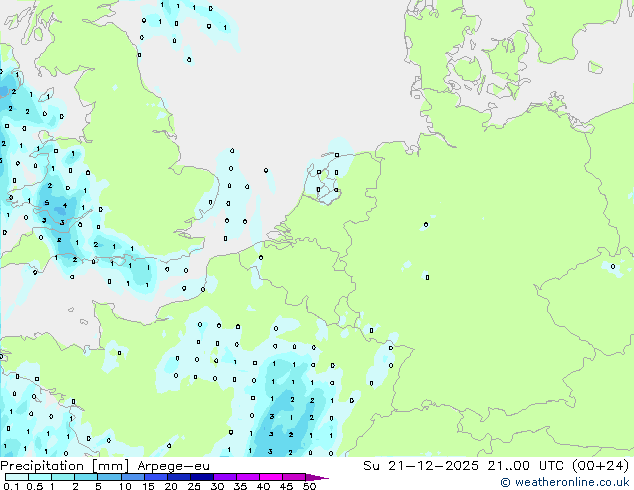Pick the 2–5 mm legend color swatch
The height and width of the screenshot is (490, 634).
click(x=86, y=477)
